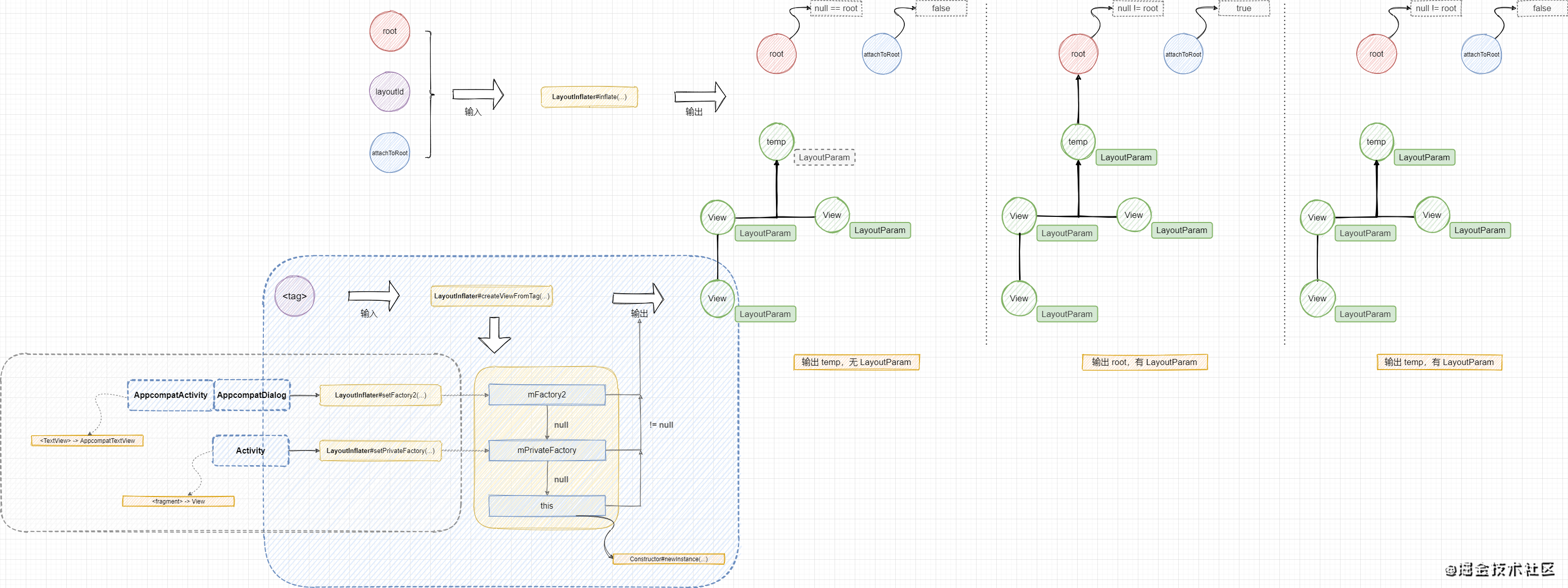
Task: Select the AppcompatDialog box
Action: [251, 395]
